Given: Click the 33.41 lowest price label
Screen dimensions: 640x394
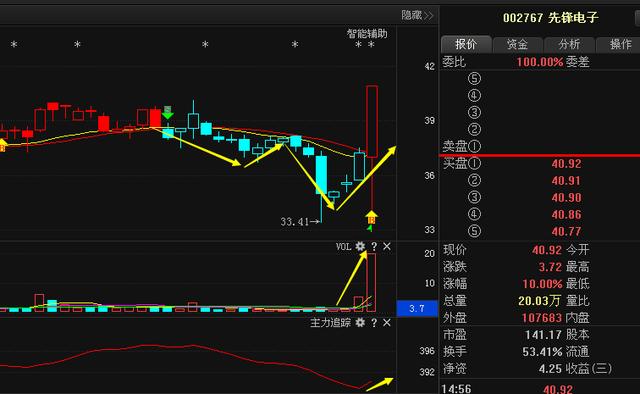Looking at the screenshot, I should 294,222.
